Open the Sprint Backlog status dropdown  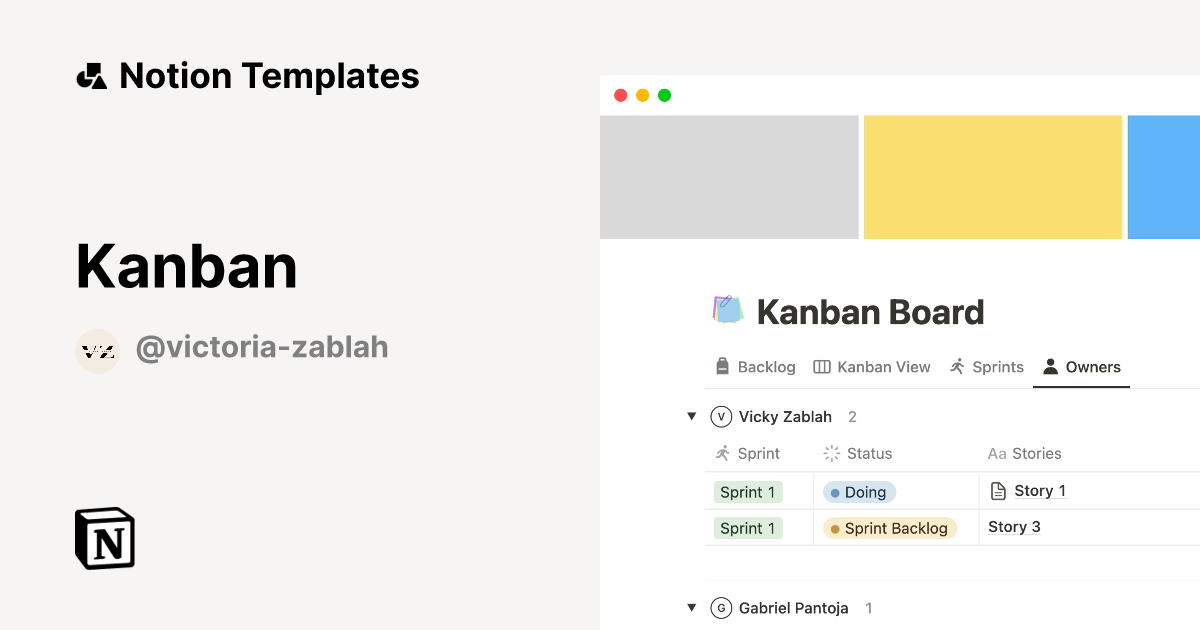point(890,528)
